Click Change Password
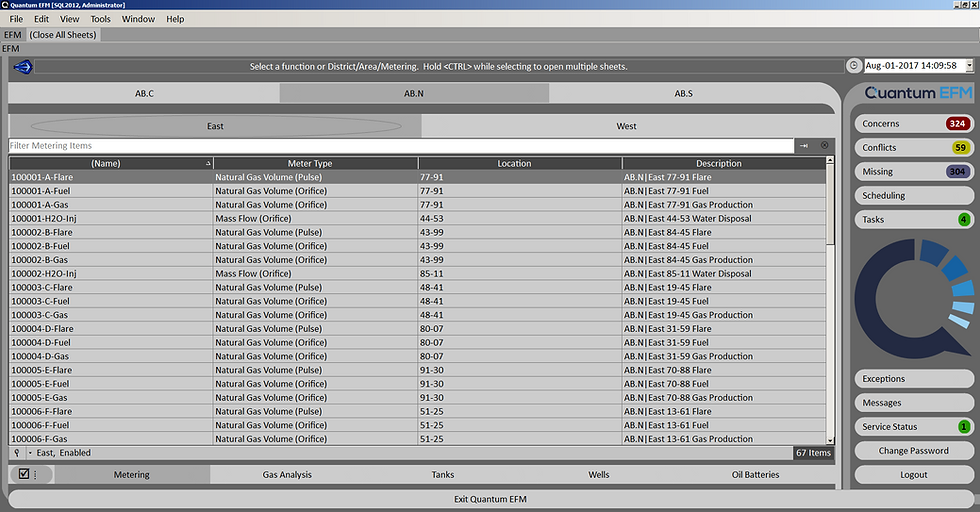 click(x=913, y=451)
